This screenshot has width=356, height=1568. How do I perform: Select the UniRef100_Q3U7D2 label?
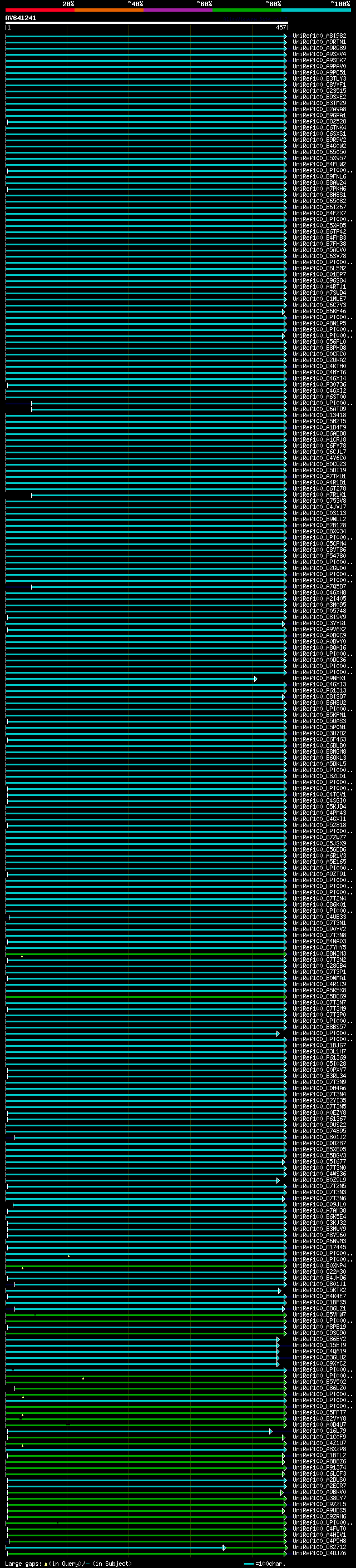319,733
